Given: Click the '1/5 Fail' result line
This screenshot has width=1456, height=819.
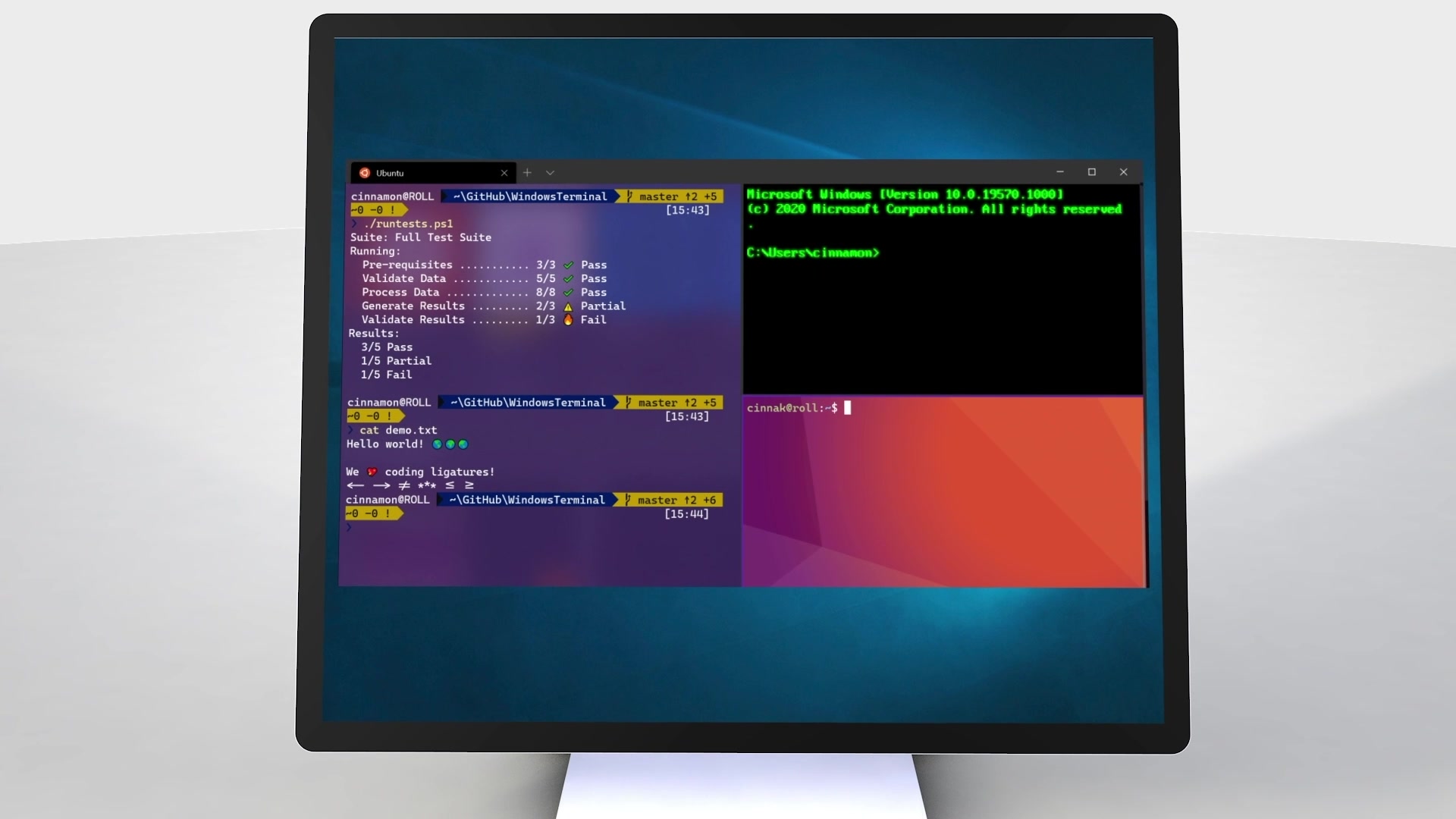Looking at the screenshot, I should coord(387,375).
